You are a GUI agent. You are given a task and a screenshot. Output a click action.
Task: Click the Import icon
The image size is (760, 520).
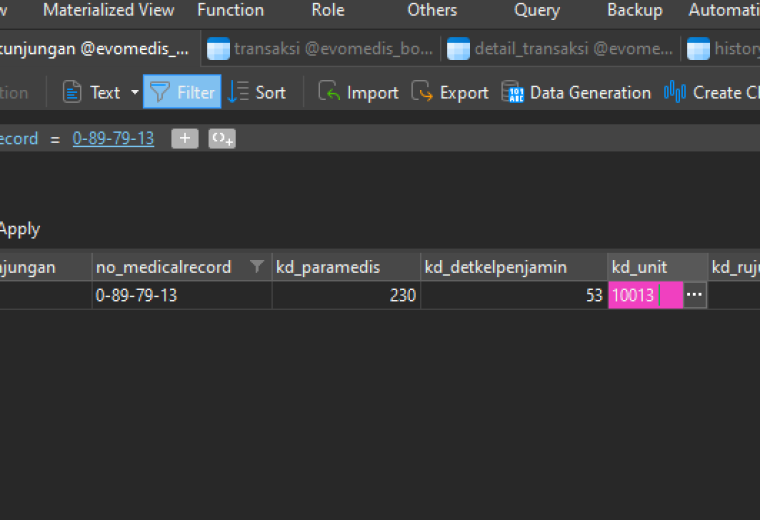click(x=329, y=91)
